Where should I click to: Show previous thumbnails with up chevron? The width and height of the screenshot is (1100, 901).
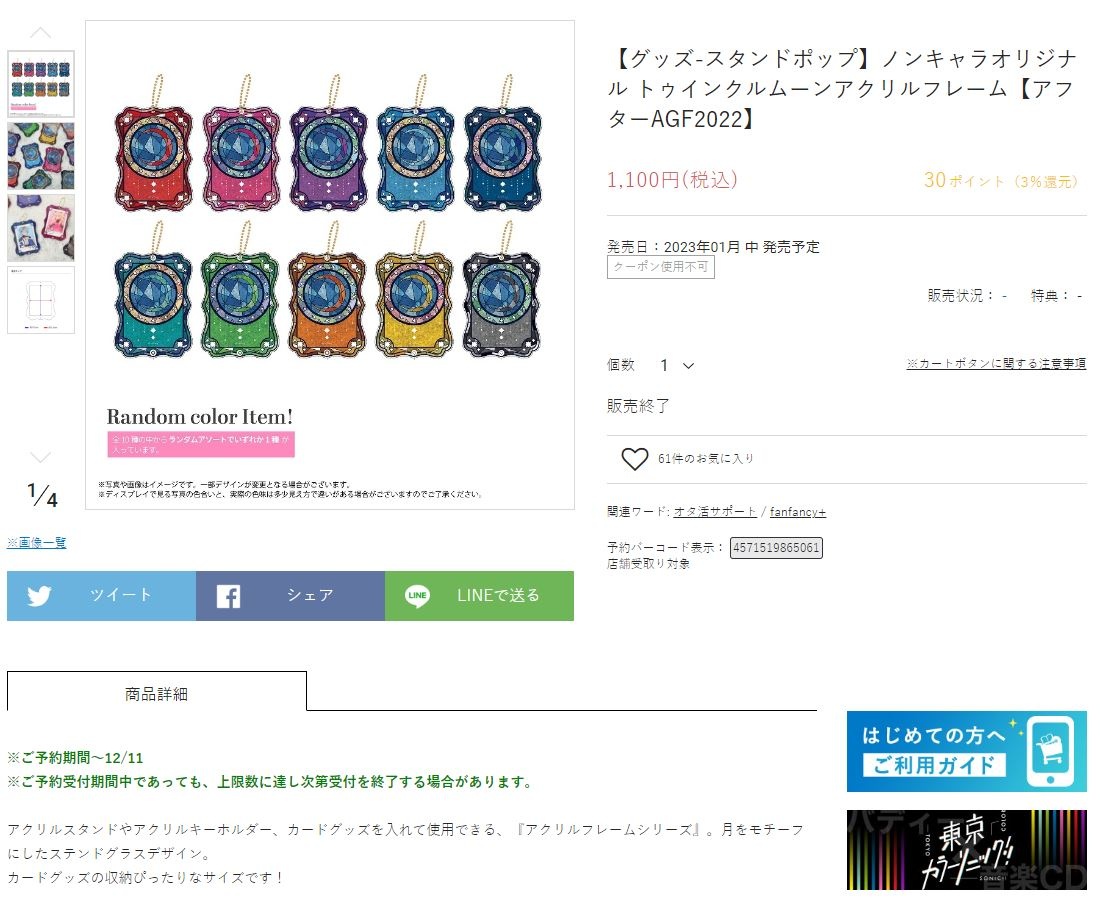(41, 32)
